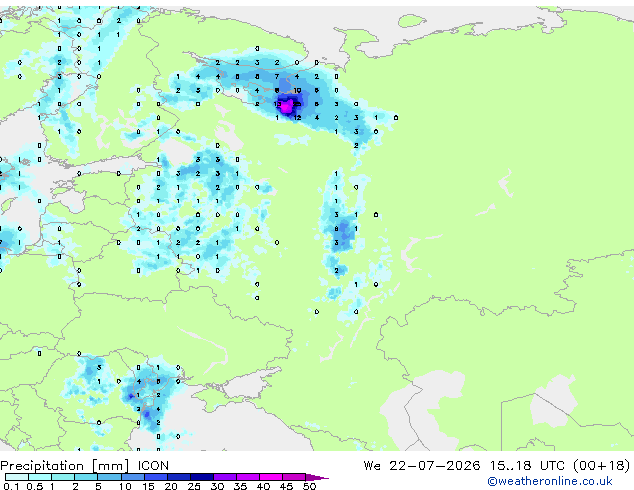Click the '50' legend tick label
The width and height of the screenshot is (634, 490).
(x=309, y=486)
